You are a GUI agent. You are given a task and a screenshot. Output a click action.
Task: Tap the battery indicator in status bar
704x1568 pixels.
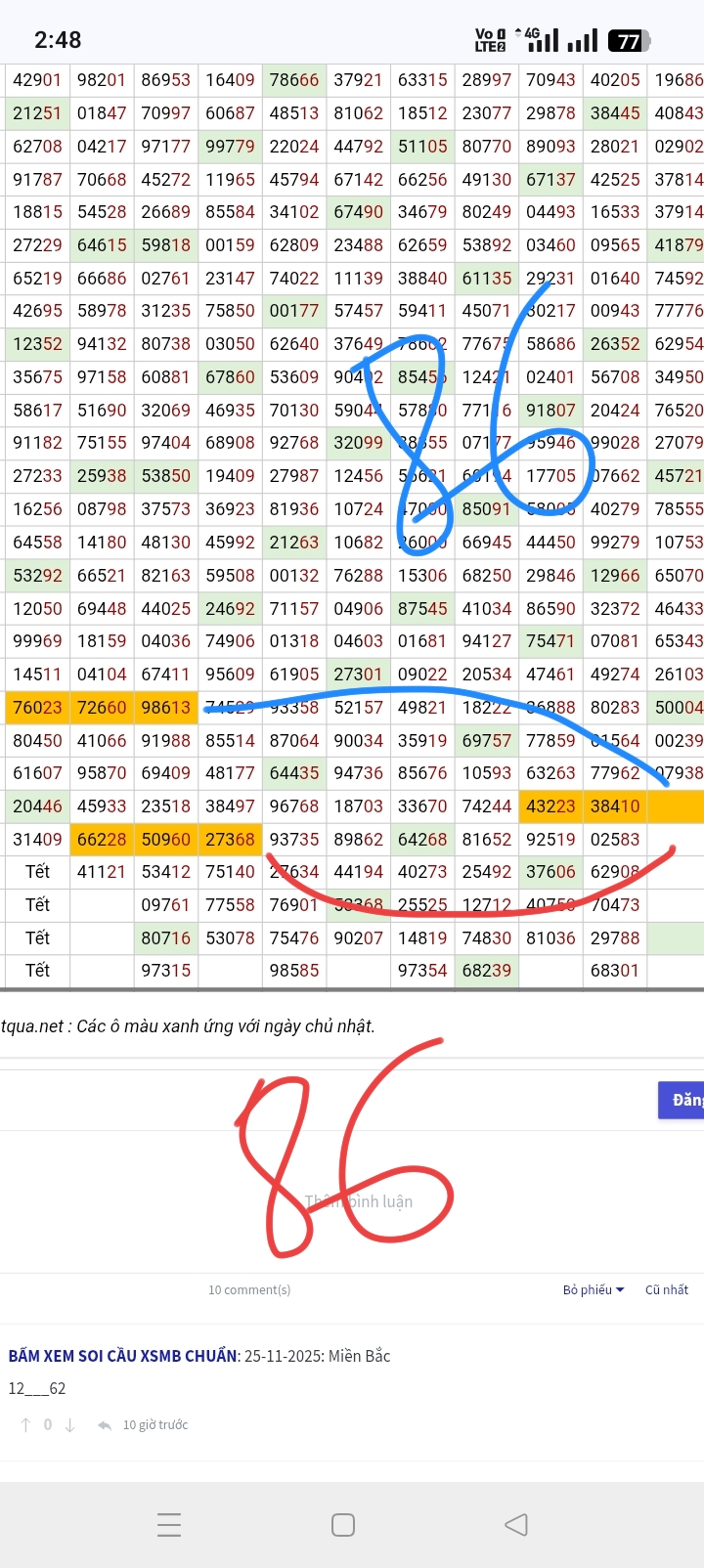pyautogui.click(x=628, y=40)
